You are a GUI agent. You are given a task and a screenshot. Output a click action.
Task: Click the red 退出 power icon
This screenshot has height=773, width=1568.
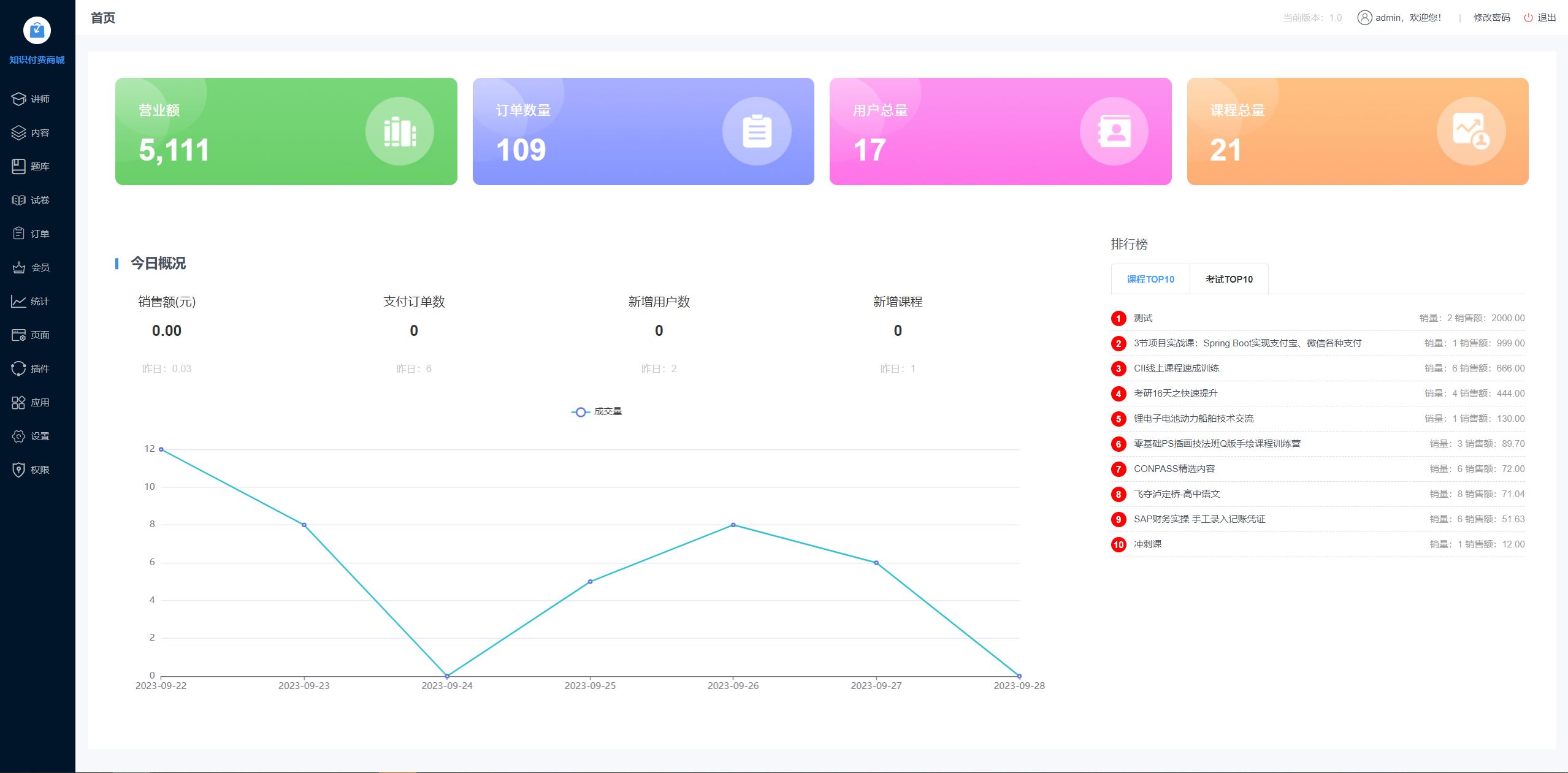coord(1528,18)
